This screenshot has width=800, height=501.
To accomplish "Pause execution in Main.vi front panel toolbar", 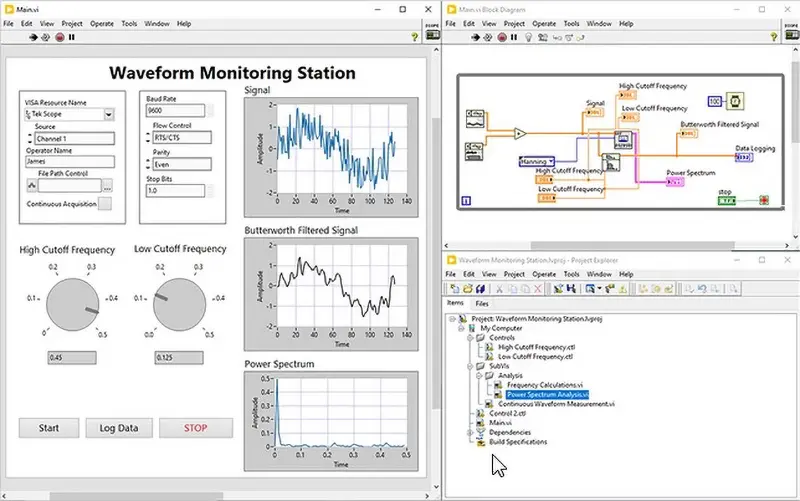I will click(x=71, y=37).
